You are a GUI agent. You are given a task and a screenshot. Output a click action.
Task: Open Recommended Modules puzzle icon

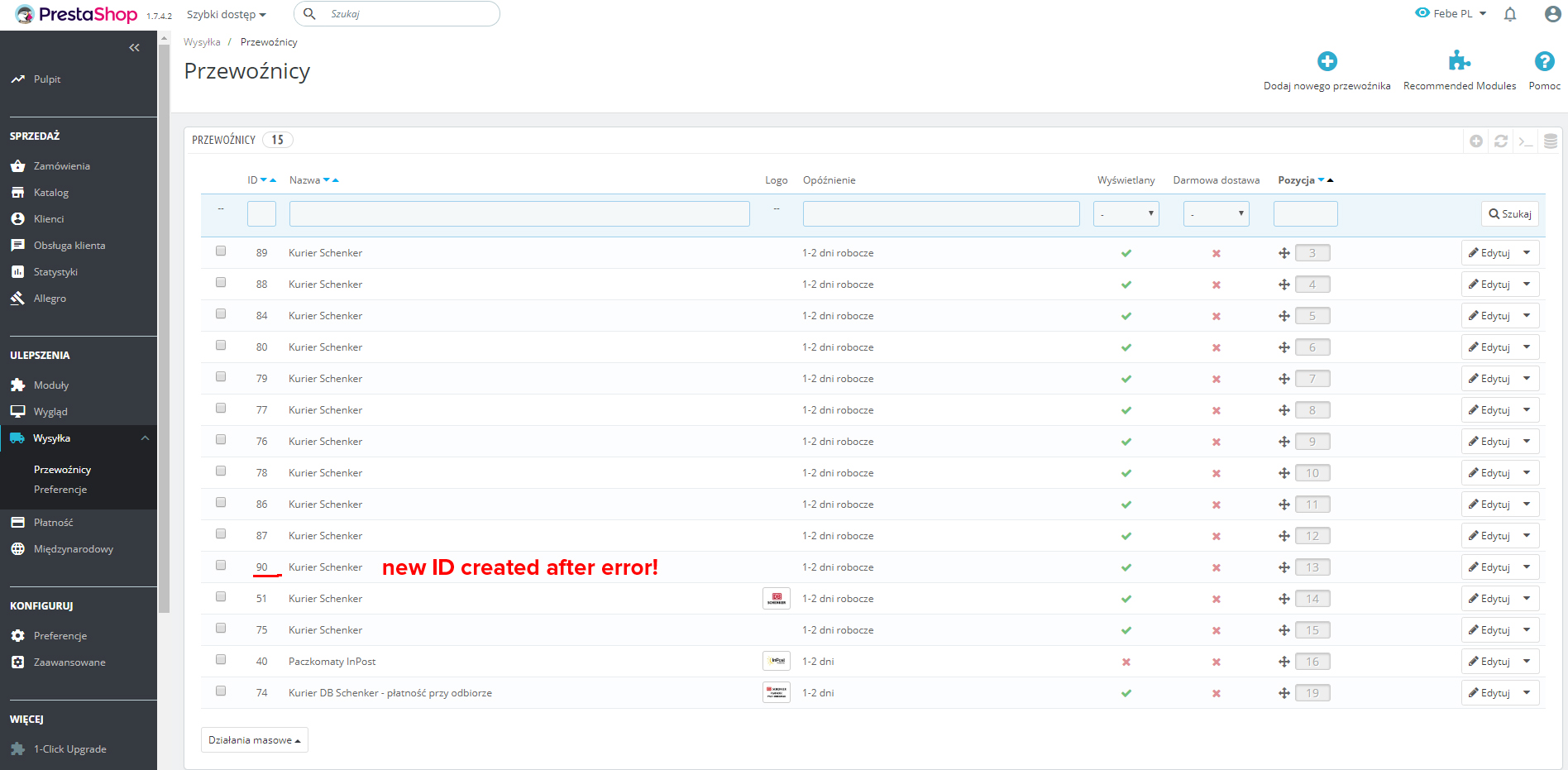(1460, 60)
